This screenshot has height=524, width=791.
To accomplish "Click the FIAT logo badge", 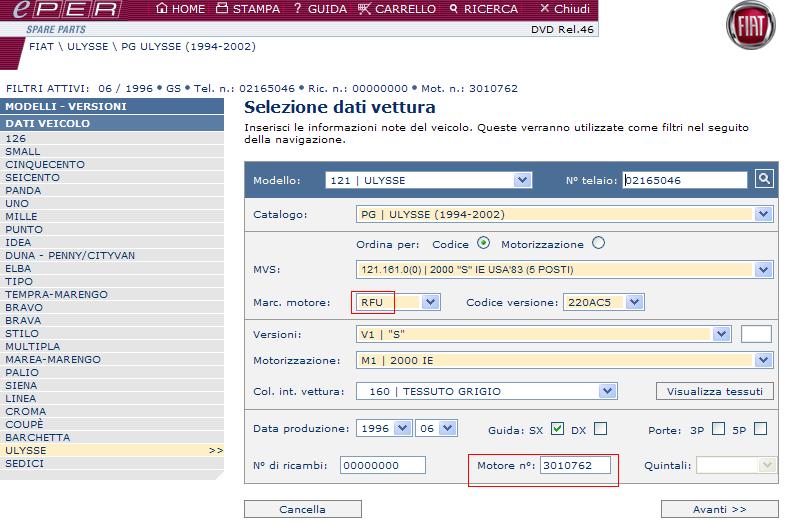I will click(750, 27).
